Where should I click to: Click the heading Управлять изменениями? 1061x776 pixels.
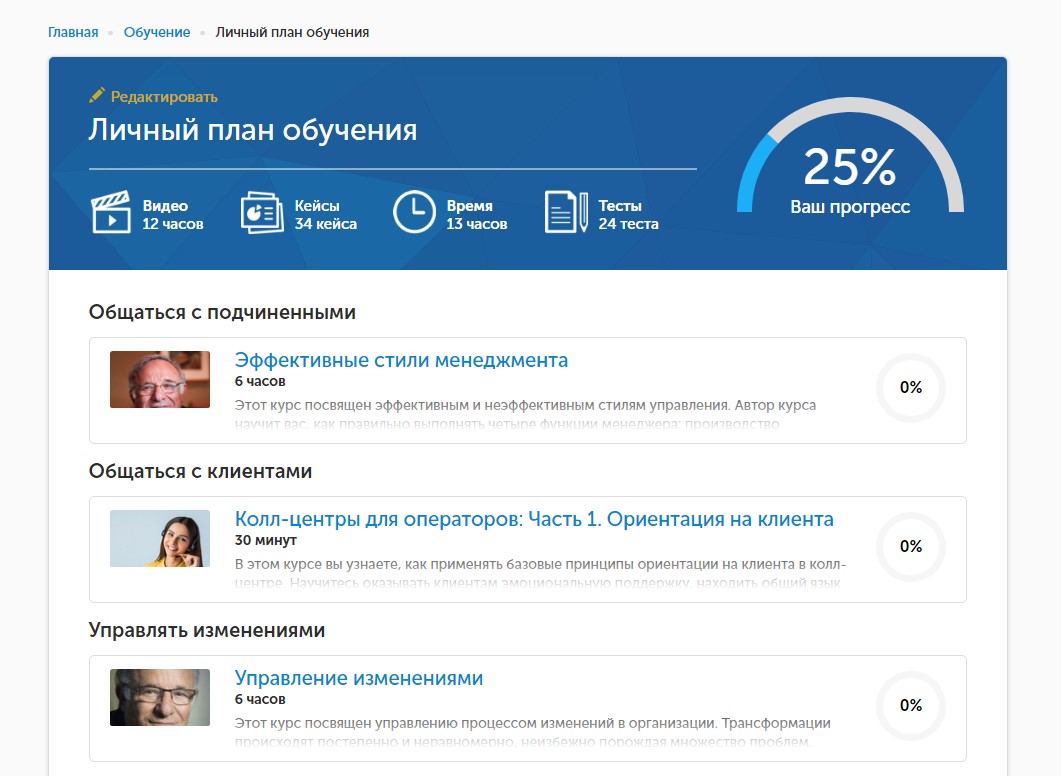[x=207, y=631]
